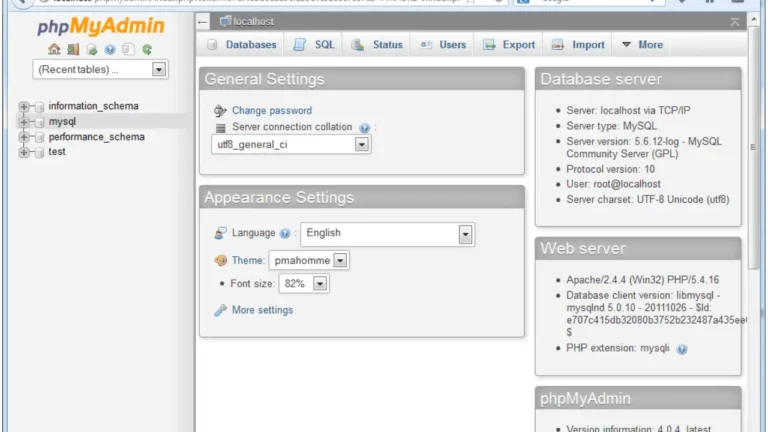Click the database icon next to test
This screenshot has height=432, width=768.
tap(39, 152)
